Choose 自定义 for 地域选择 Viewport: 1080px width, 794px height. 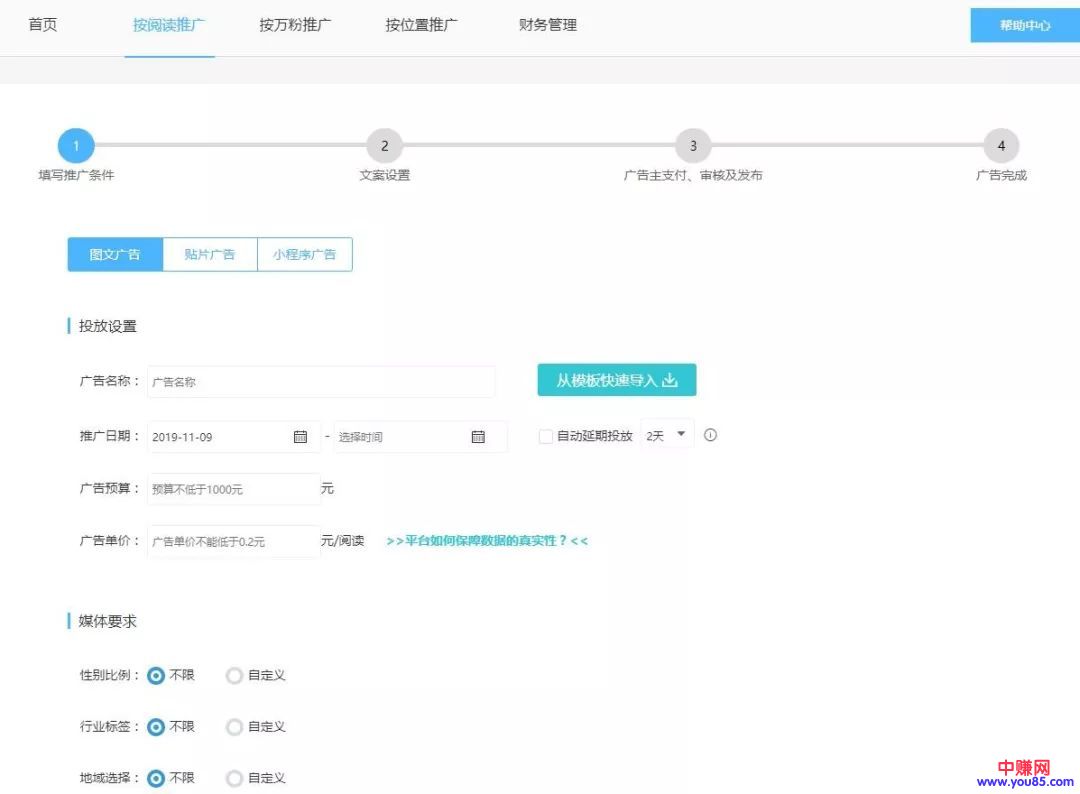[x=235, y=778]
